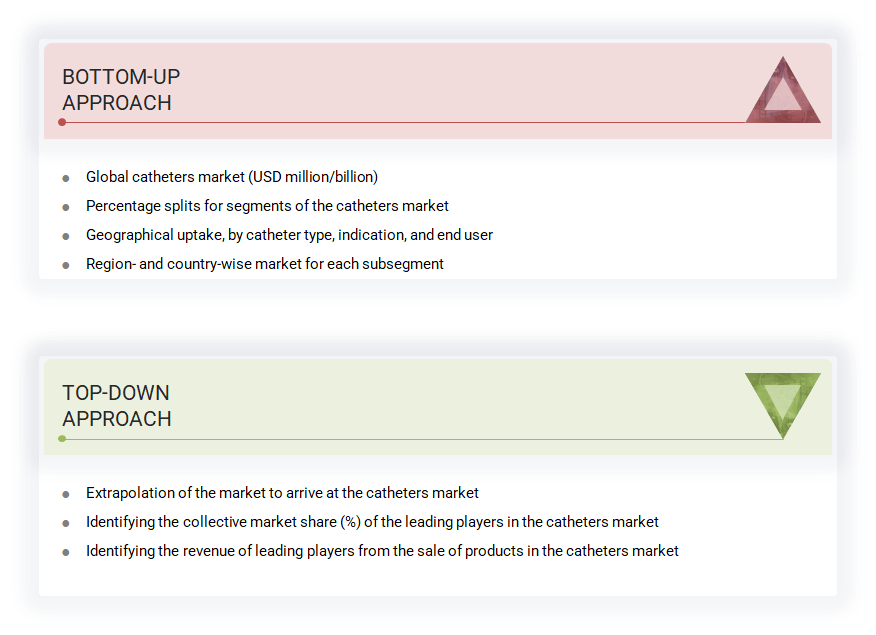This screenshot has height=635, width=876.
Task: Click Region- and country-wise market text
Action: [x=265, y=264]
